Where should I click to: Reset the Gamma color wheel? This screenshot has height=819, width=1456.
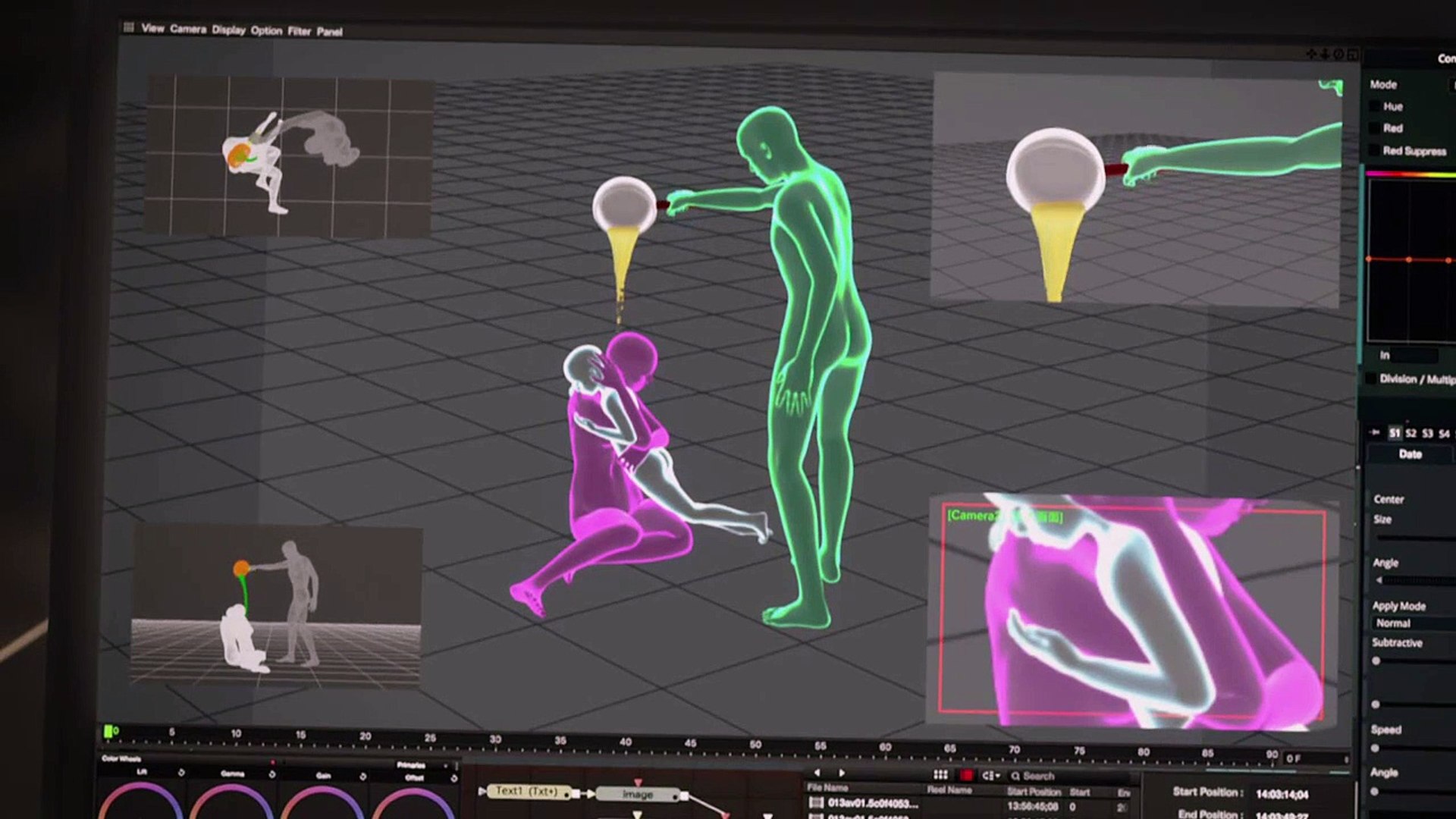[271, 774]
